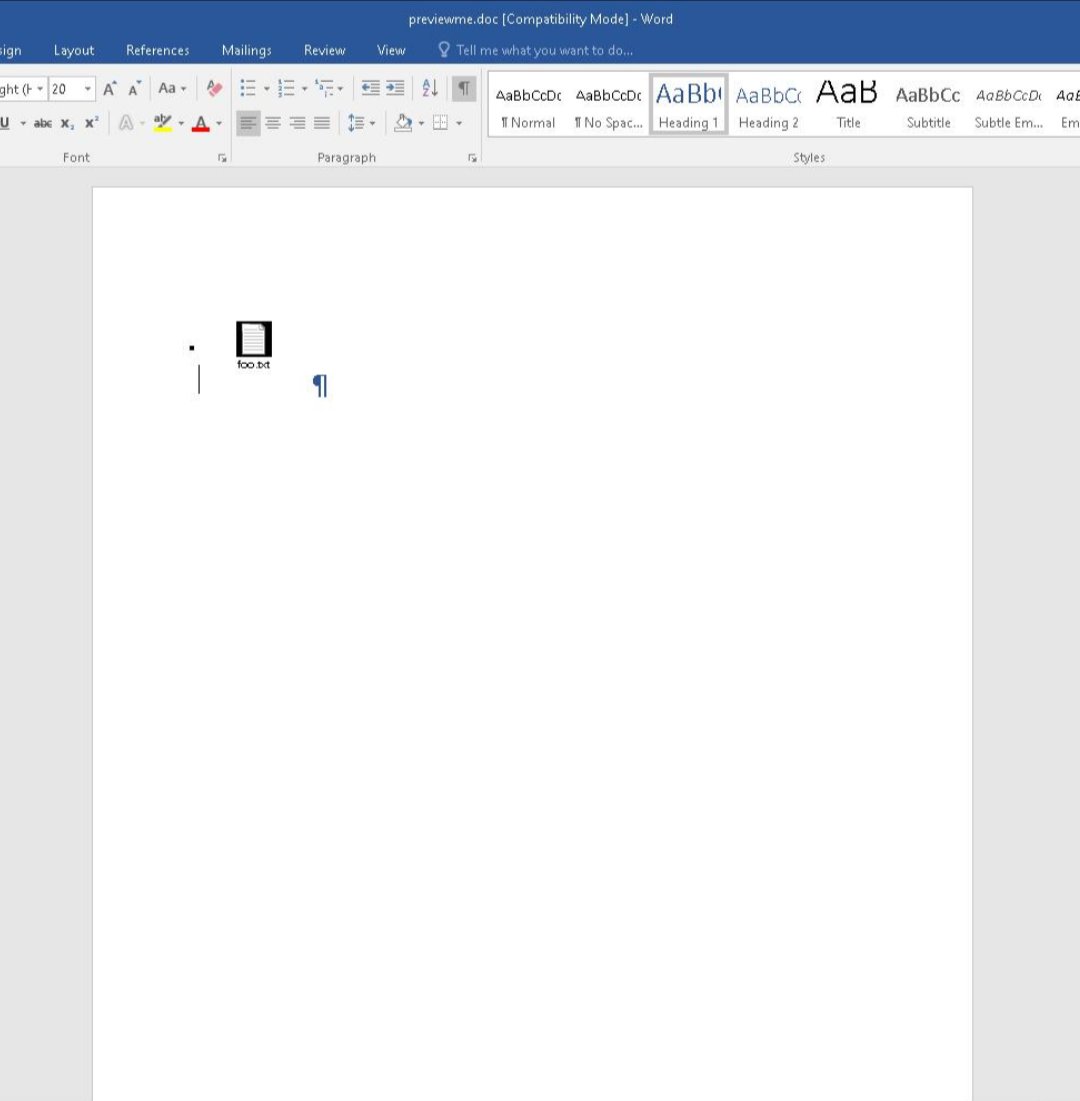
Task: Click the font size box showing 20
Action: pyautogui.click(x=65, y=89)
